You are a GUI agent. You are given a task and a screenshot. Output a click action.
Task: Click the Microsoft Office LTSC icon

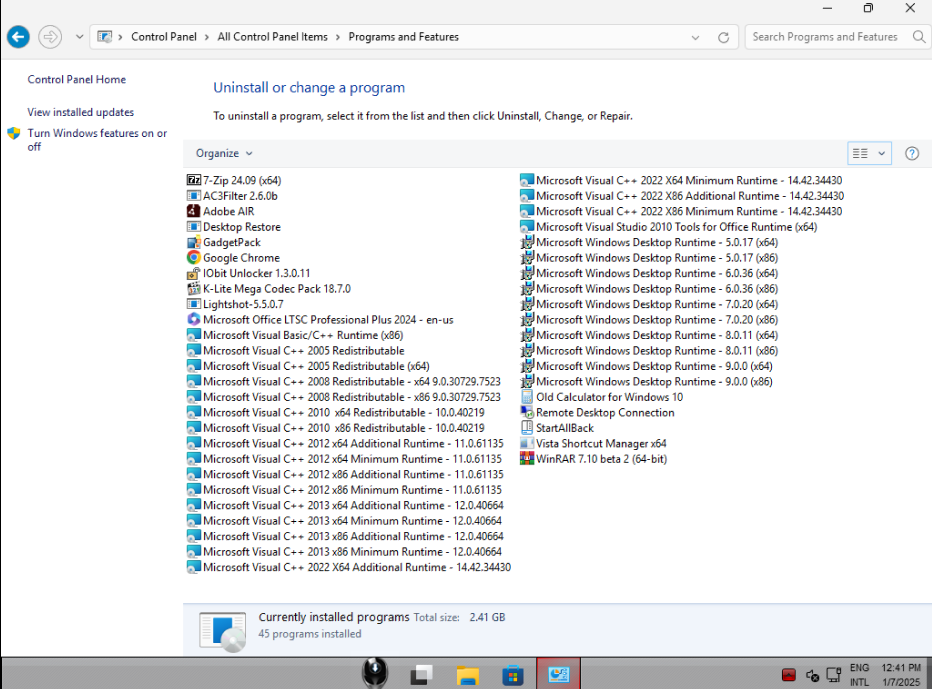pyautogui.click(x=194, y=319)
